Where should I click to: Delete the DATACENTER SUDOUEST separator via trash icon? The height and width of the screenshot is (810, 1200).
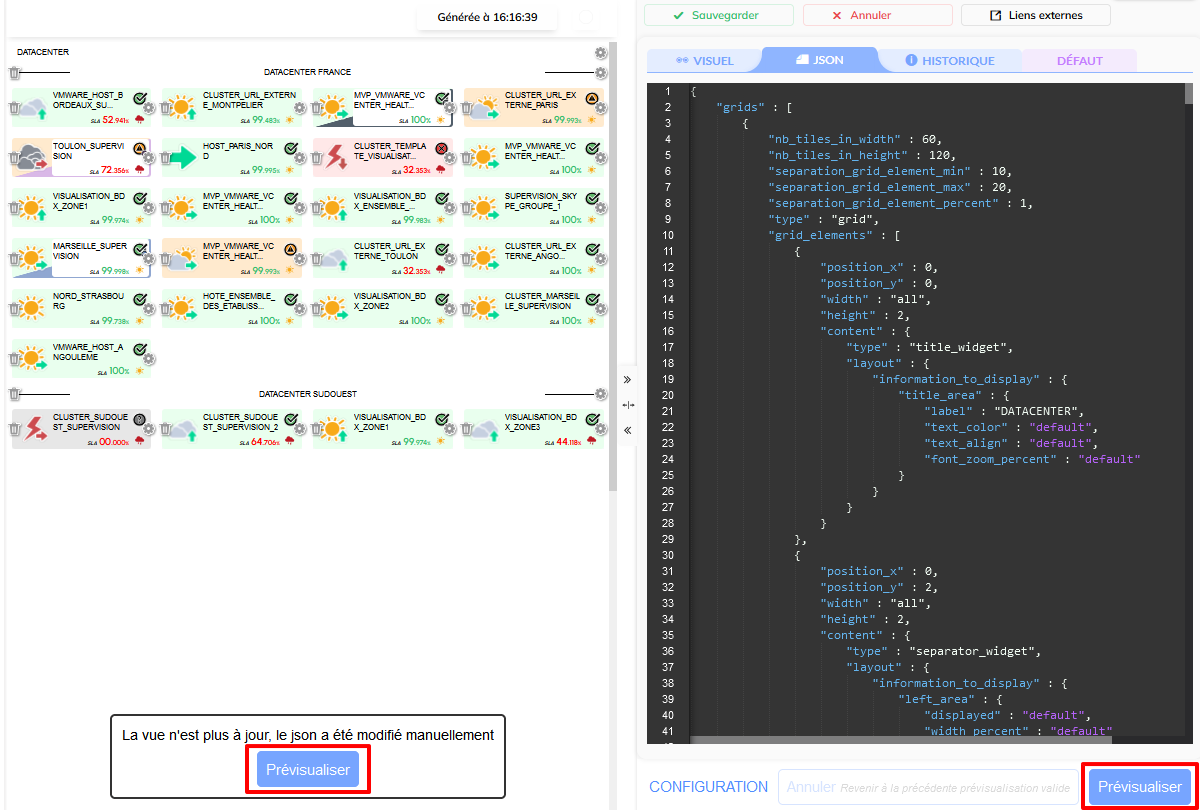(x=15, y=394)
